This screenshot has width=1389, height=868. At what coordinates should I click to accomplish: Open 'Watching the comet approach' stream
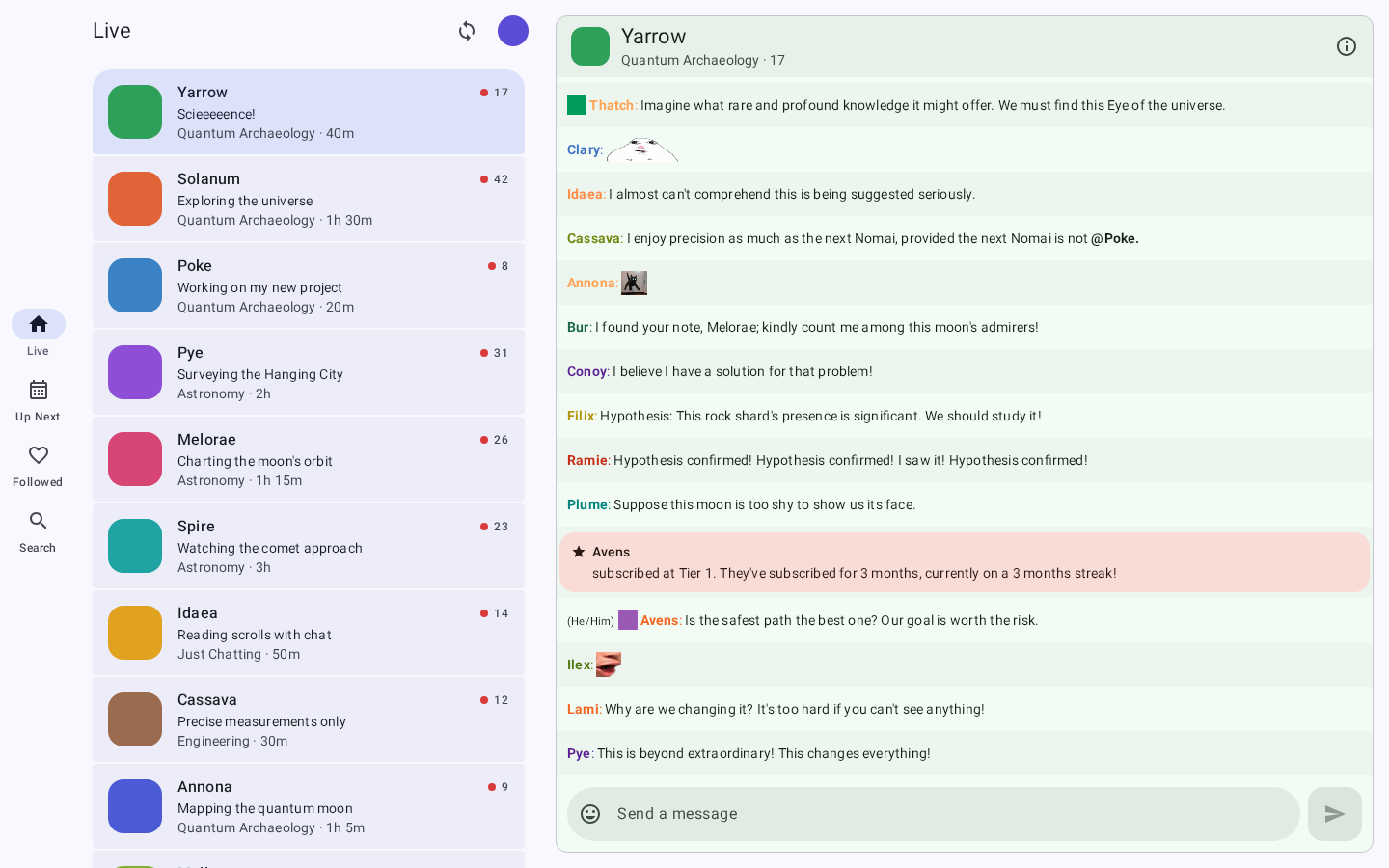[x=309, y=546]
